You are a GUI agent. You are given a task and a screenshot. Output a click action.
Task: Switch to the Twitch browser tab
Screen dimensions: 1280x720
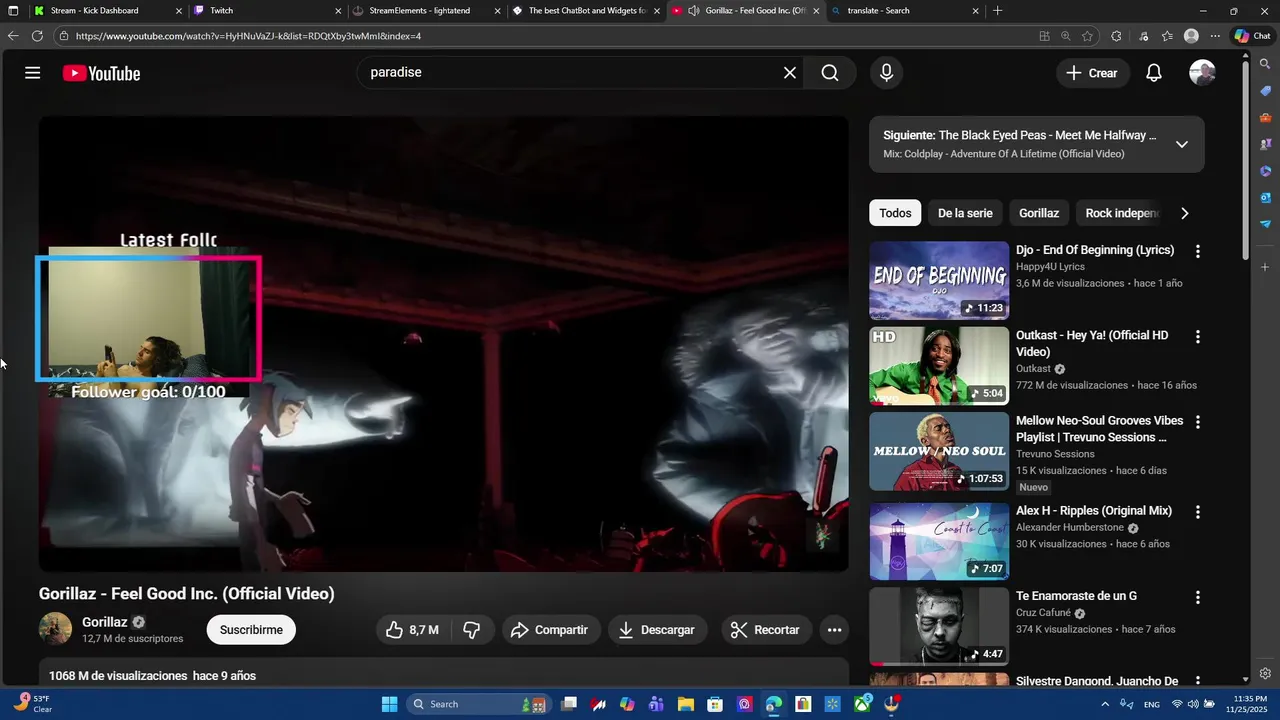coord(265,11)
